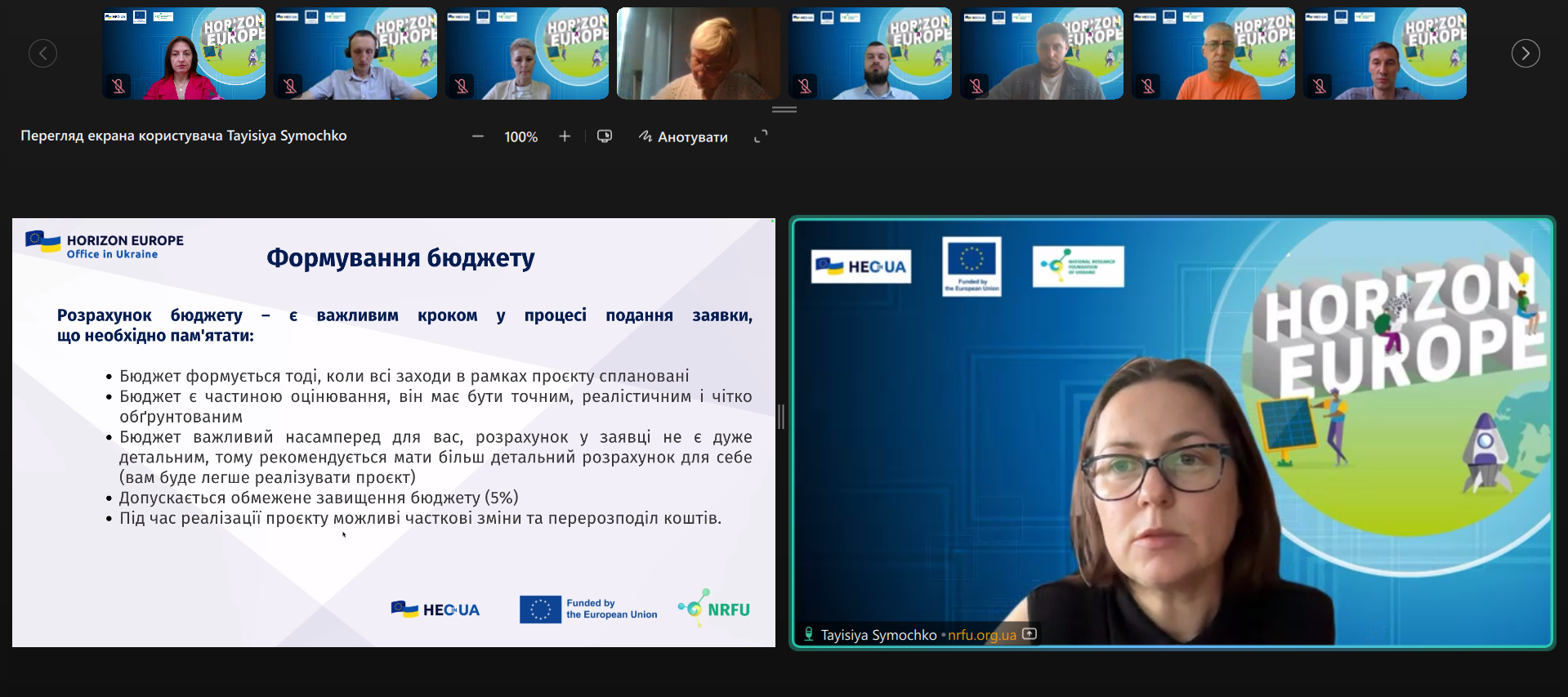Viewport: 1568px width, 697px height.
Task: Click bullet 'Бюджет формується тоді, коли всі заходи'
Action: pyautogui.click(x=404, y=376)
